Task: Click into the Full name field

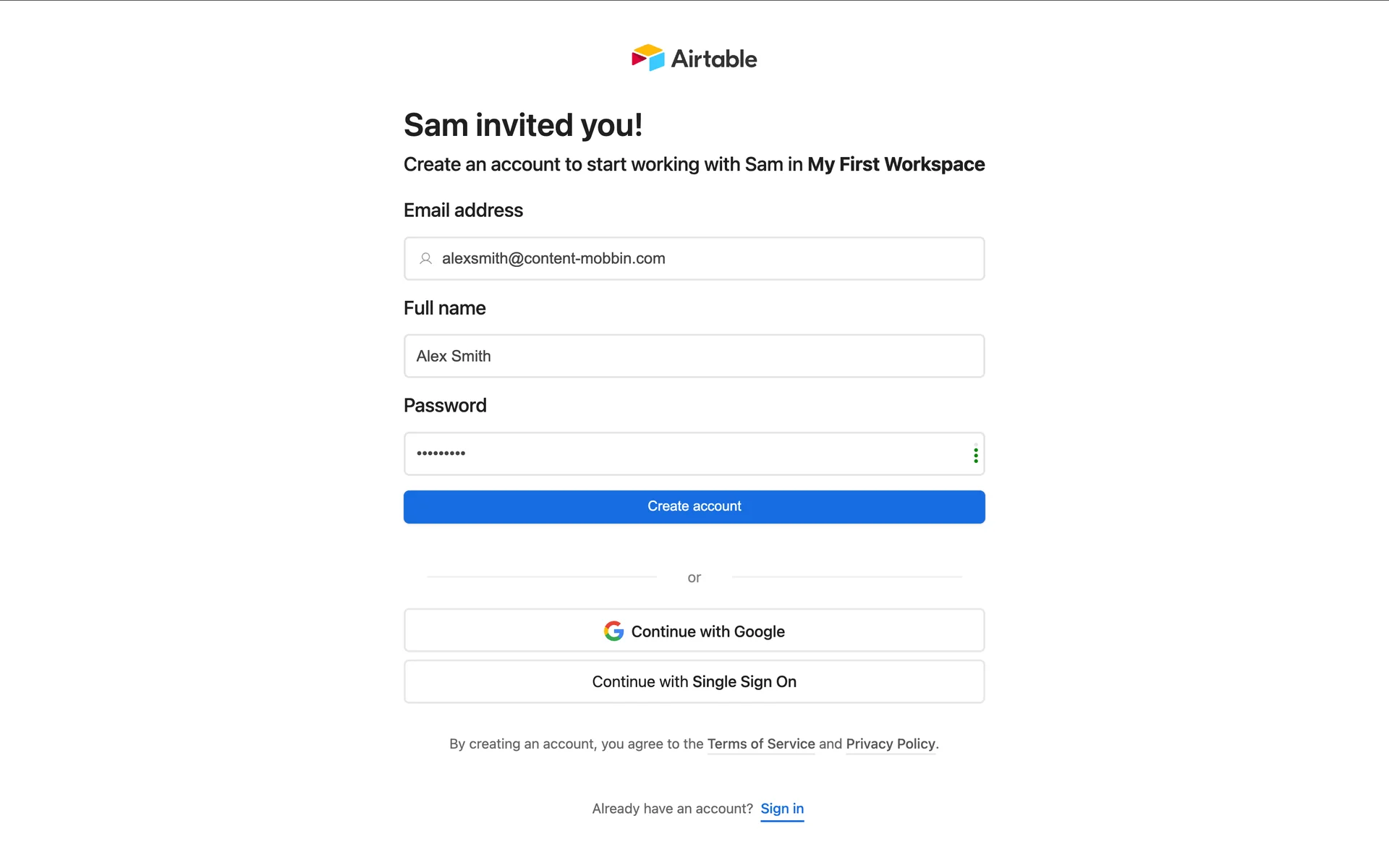Action: click(x=694, y=356)
